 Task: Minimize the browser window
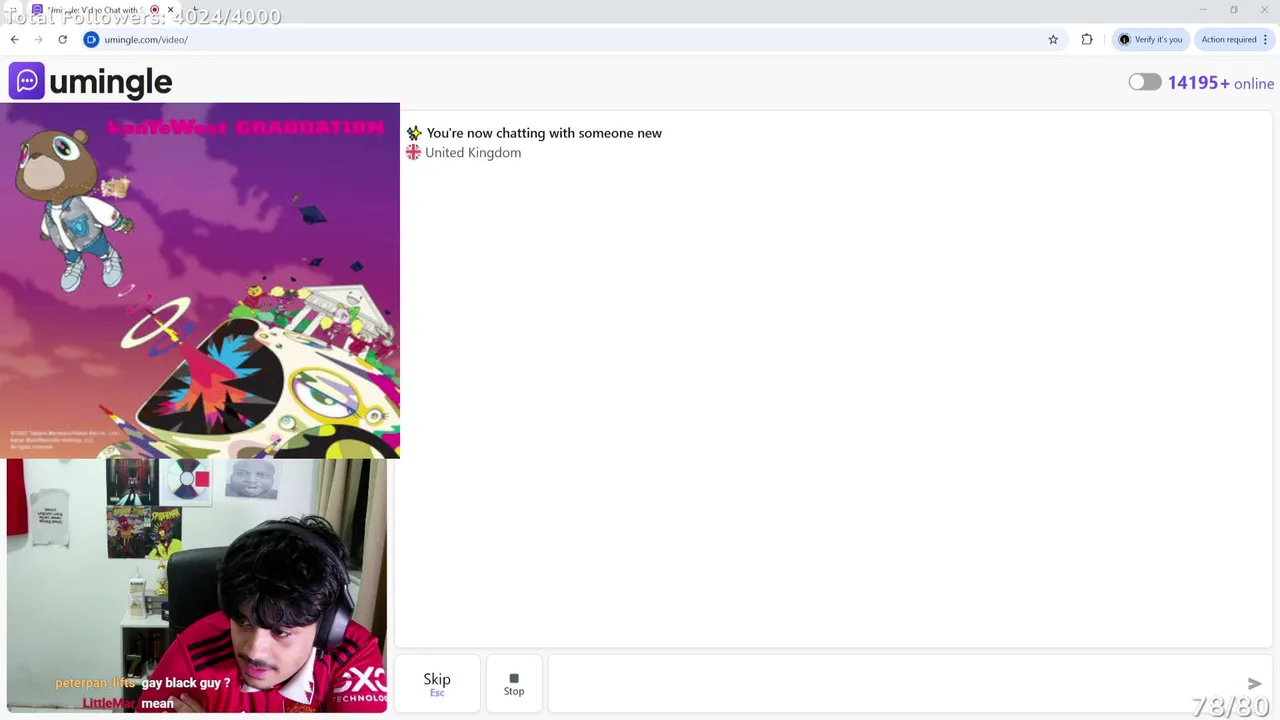click(1203, 10)
